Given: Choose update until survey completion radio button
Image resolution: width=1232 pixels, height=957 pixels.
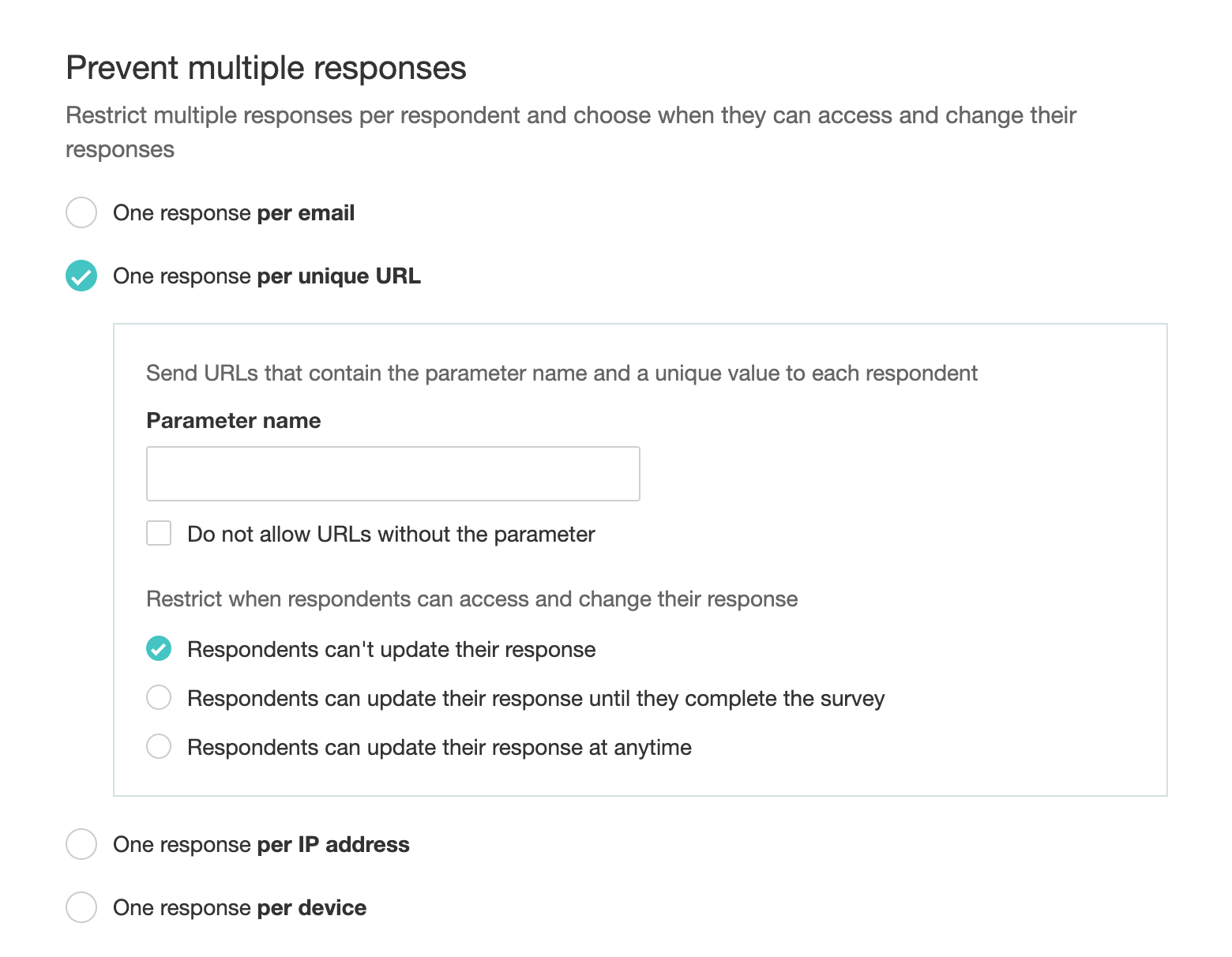Looking at the screenshot, I should point(159,697).
